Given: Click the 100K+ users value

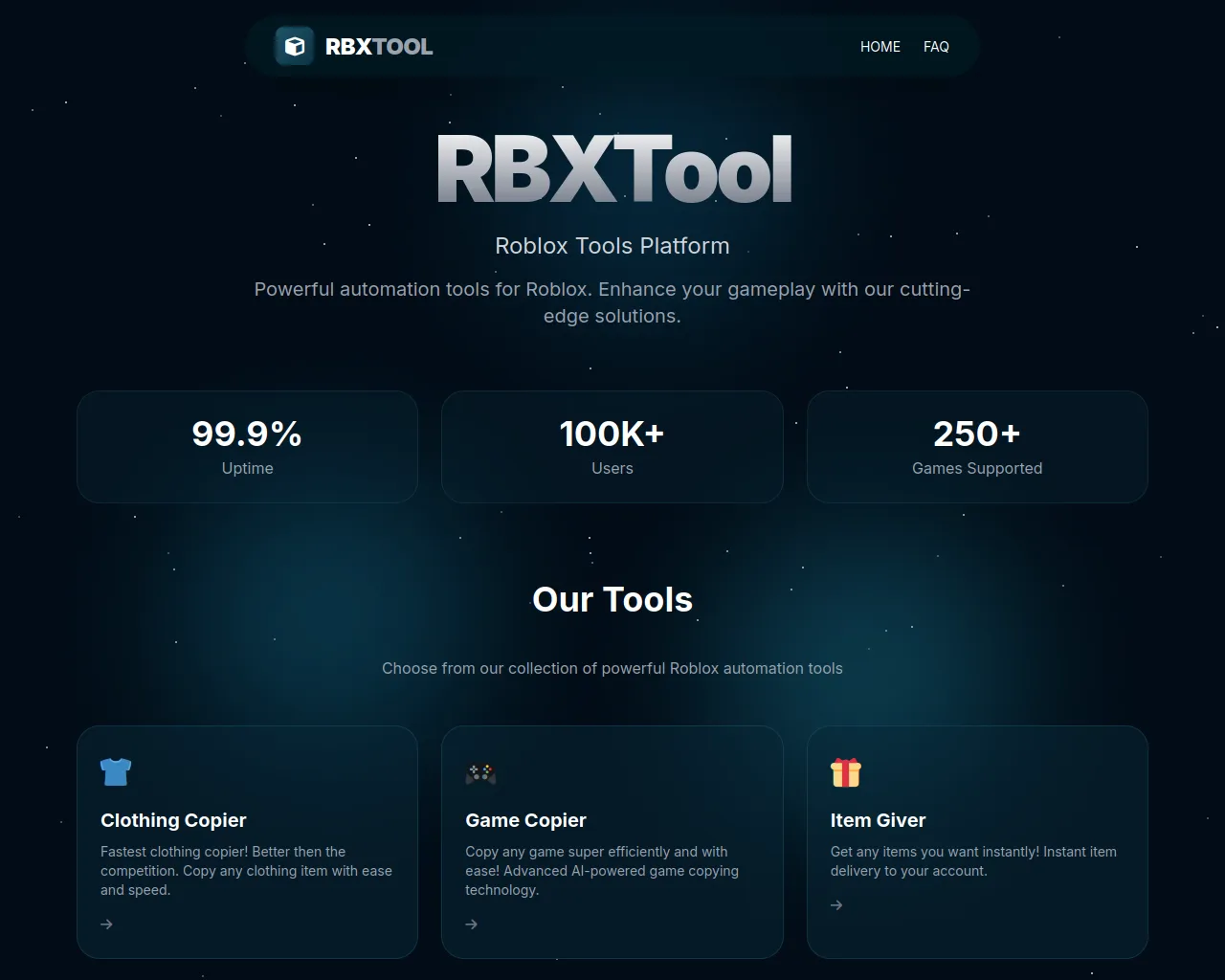Looking at the screenshot, I should tap(612, 434).
